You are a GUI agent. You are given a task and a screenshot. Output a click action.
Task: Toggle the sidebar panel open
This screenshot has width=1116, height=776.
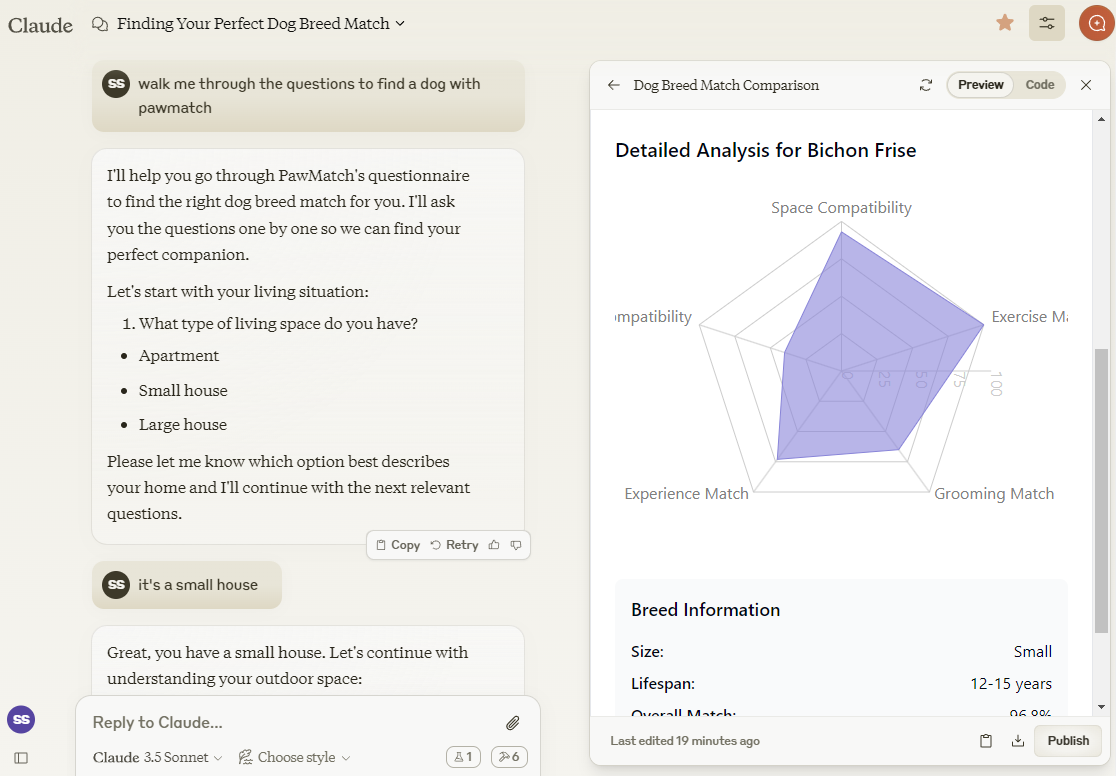point(21,758)
